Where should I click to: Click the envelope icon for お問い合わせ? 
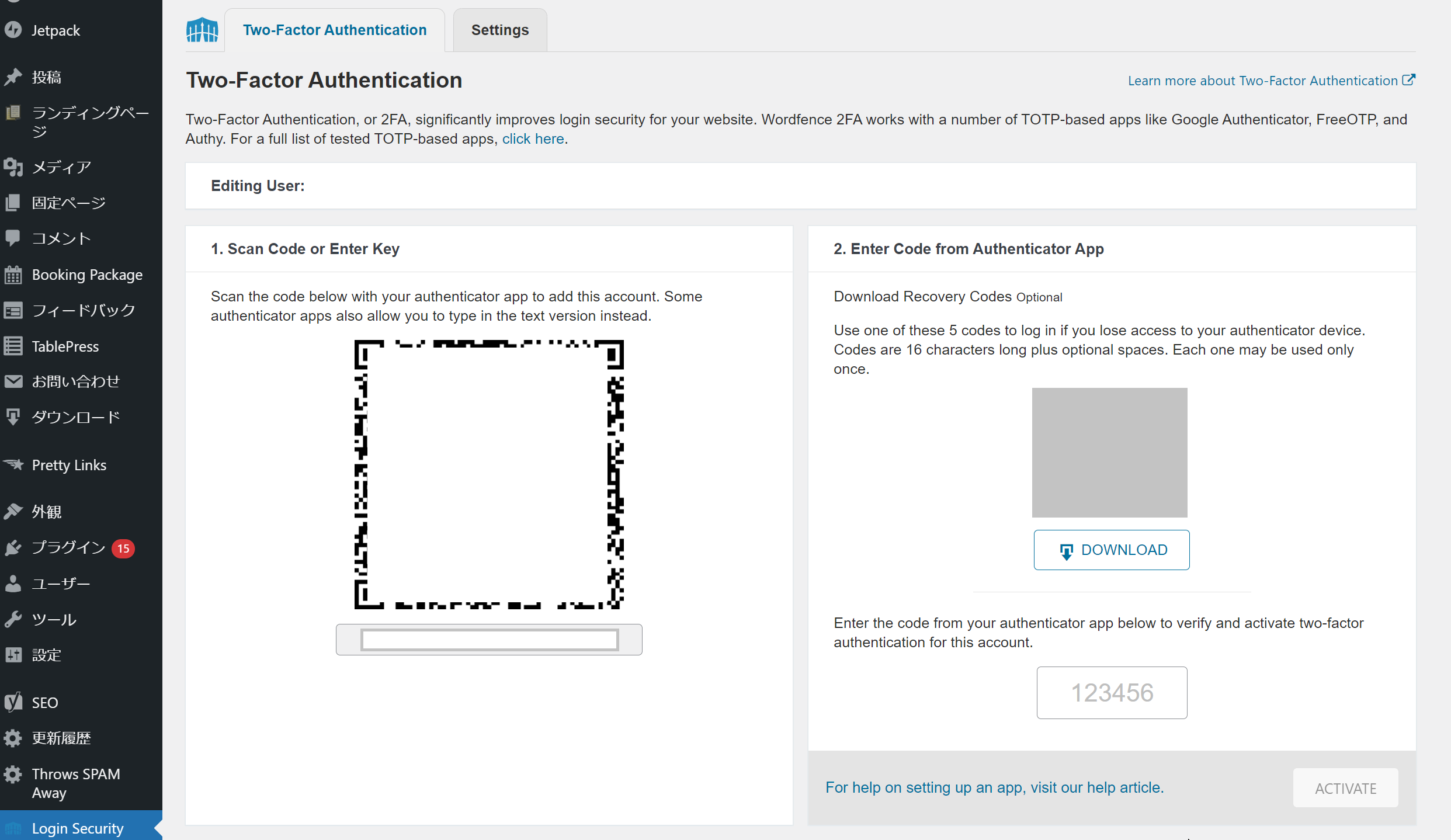(13, 381)
